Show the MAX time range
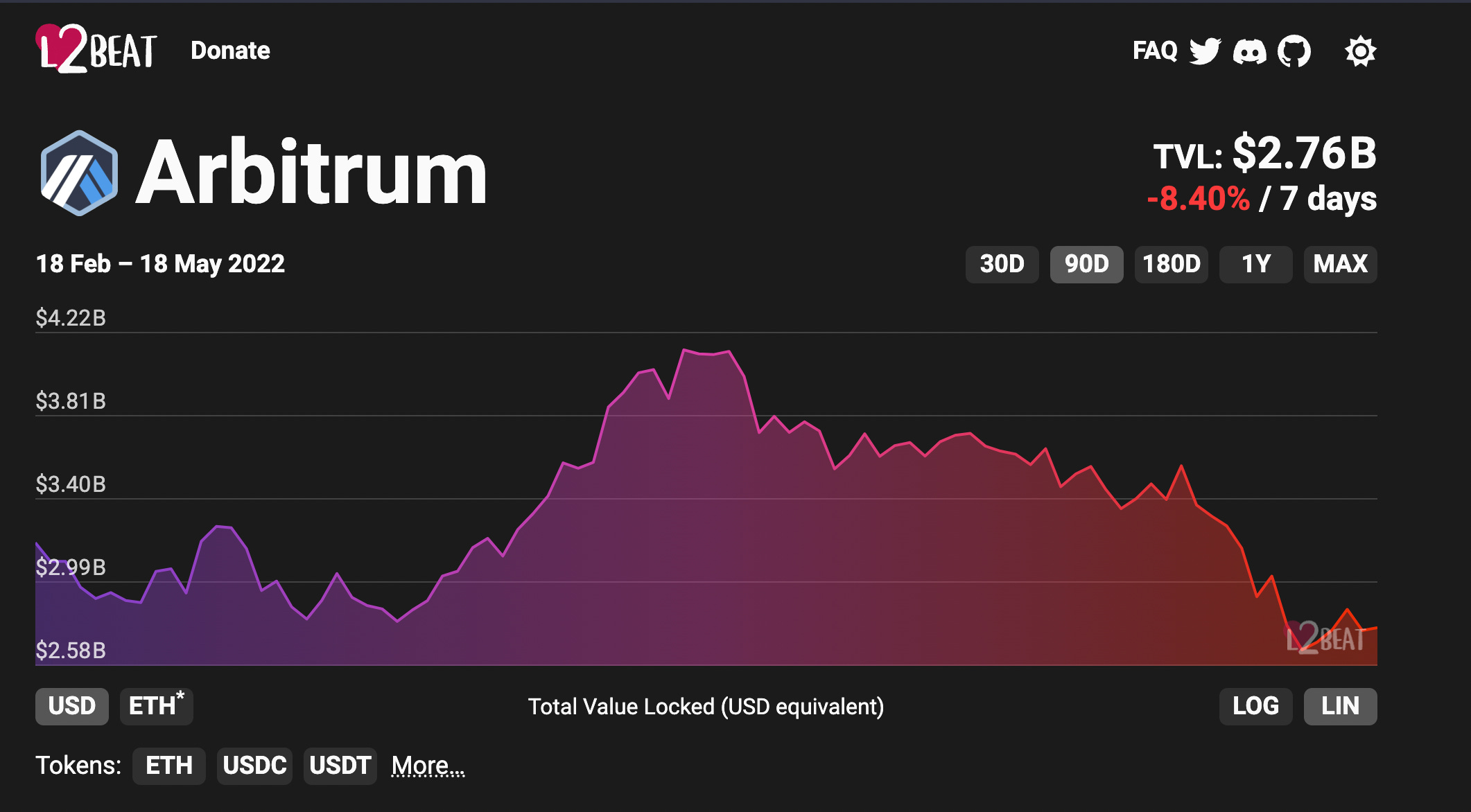The image size is (1471, 812). coord(1340,264)
